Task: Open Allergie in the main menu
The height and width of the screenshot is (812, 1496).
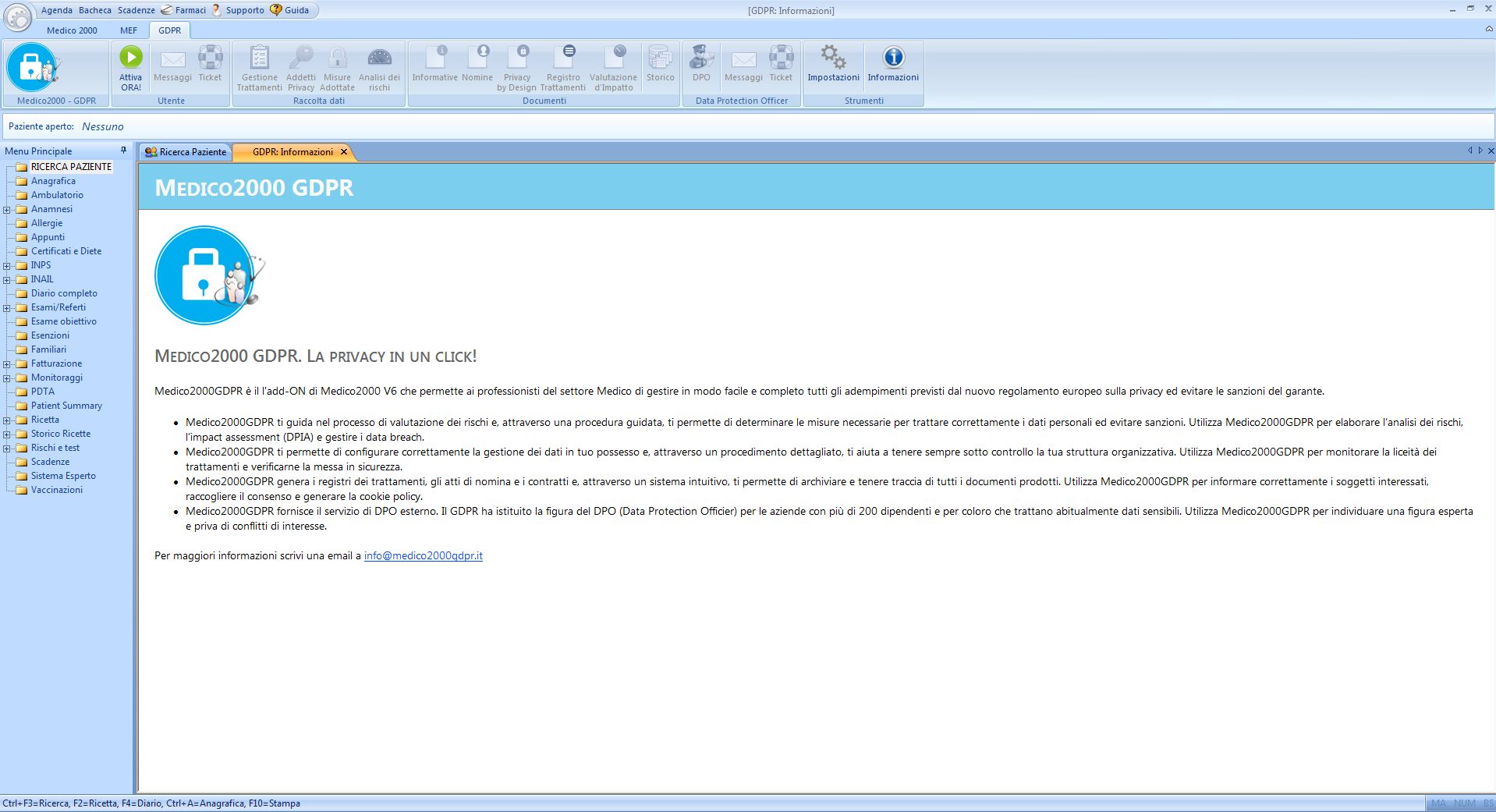Action: tap(47, 223)
